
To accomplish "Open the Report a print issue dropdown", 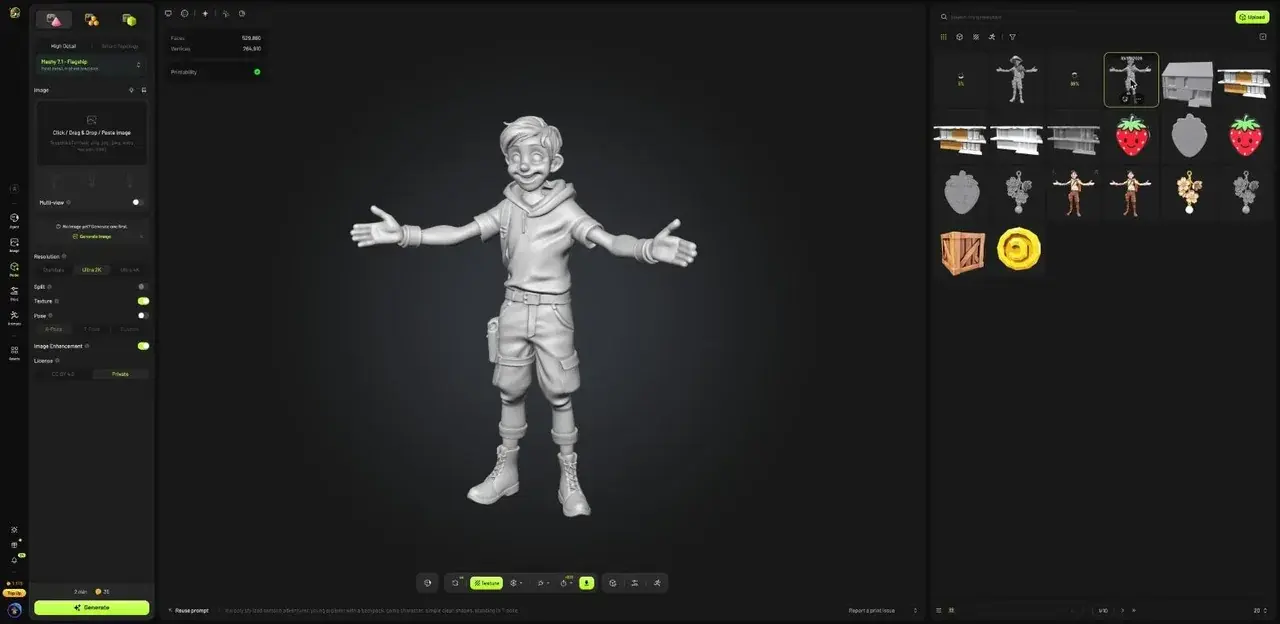I will [x=883, y=610].
